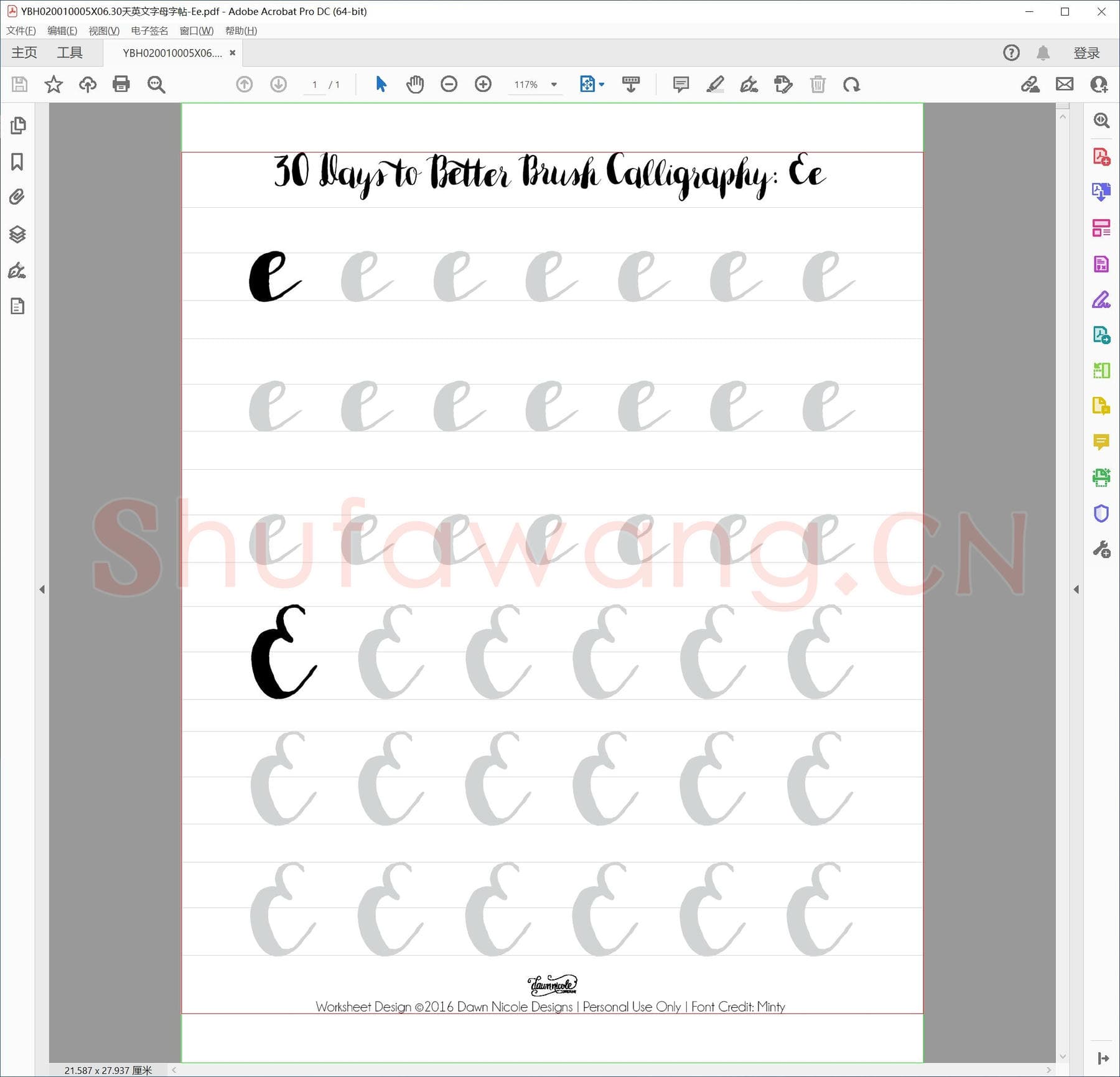1120x1077 pixels.
Task: Click the Protect shield tool
Action: [1101, 513]
